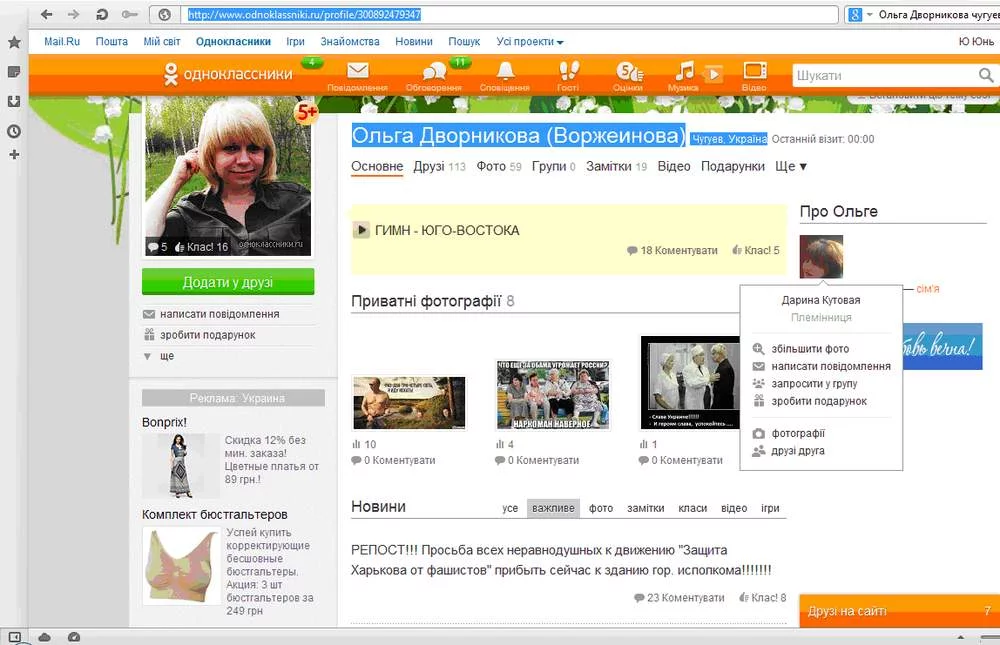Click зробити подарунок in popup menu
This screenshot has height=645, width=1000.
pos(819,401)
